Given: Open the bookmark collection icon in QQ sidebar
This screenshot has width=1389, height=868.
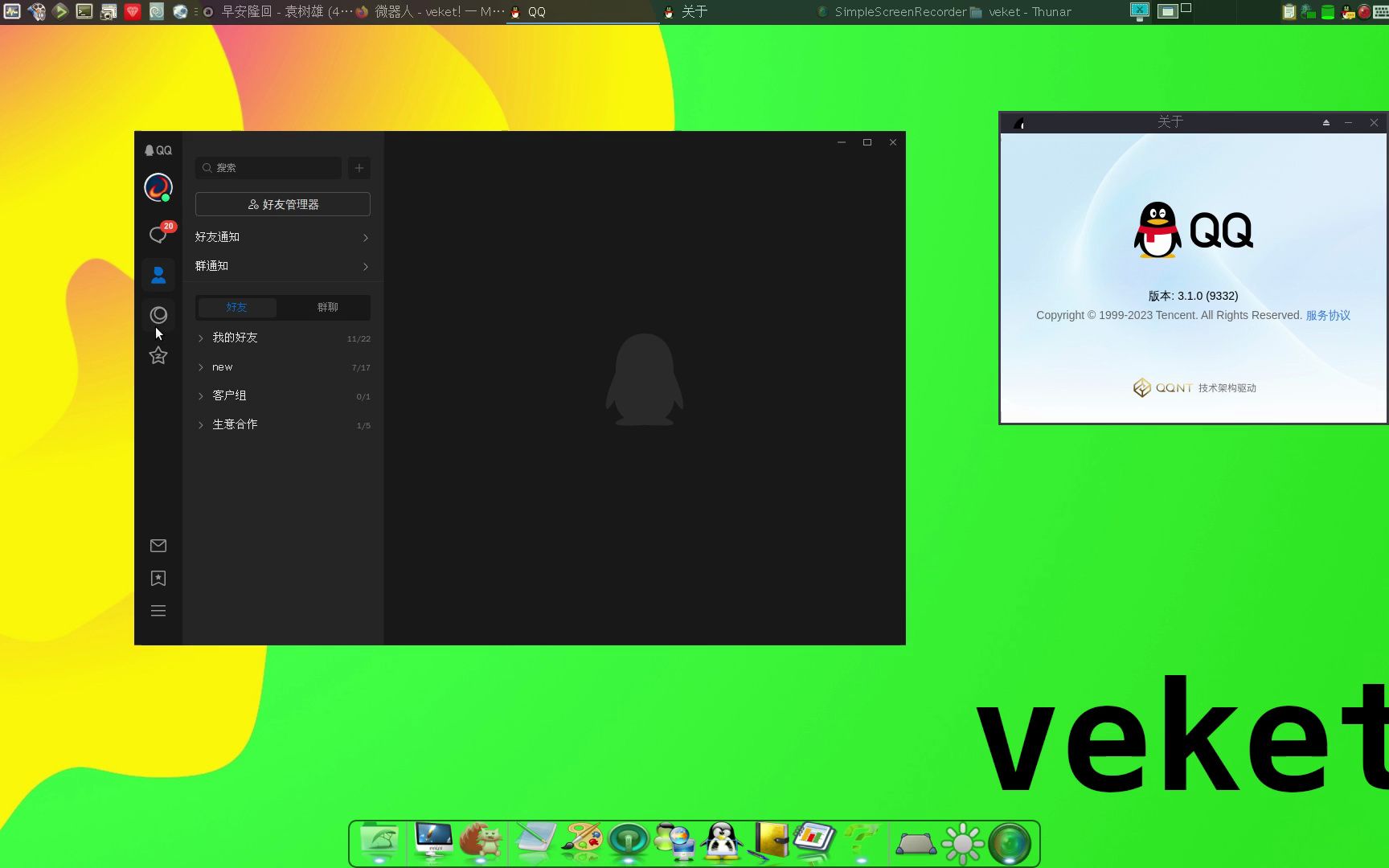Looking at the screenshot, I should (158, 579).
